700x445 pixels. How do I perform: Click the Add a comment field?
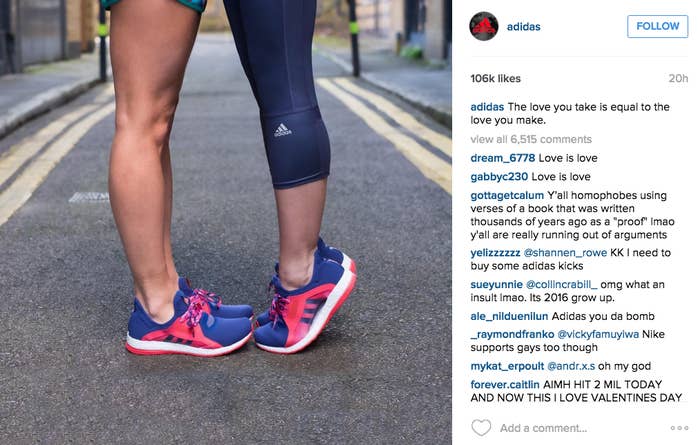[543, 428]
